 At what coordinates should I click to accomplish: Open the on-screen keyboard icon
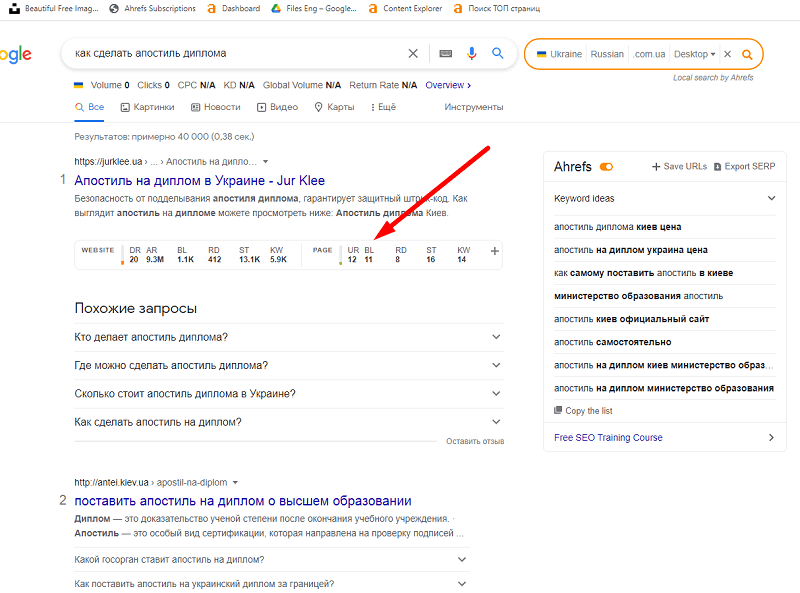click(445, 53)
